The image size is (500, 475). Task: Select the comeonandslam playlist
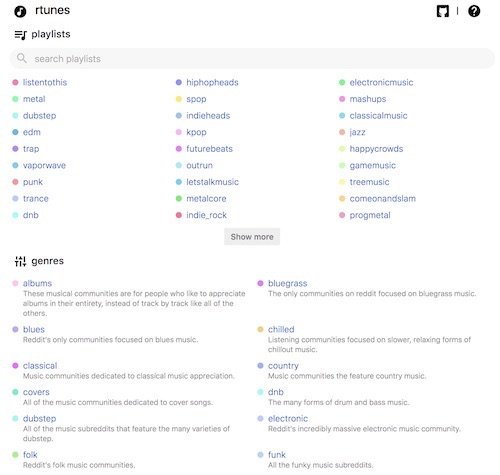click(383, 199)
